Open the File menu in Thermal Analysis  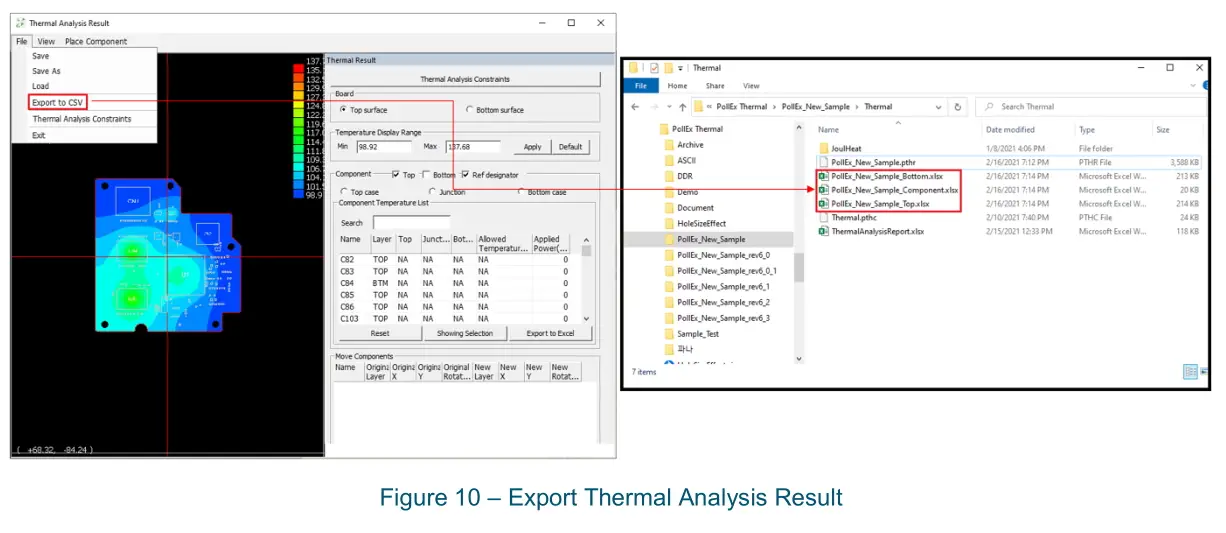[22, 41]
